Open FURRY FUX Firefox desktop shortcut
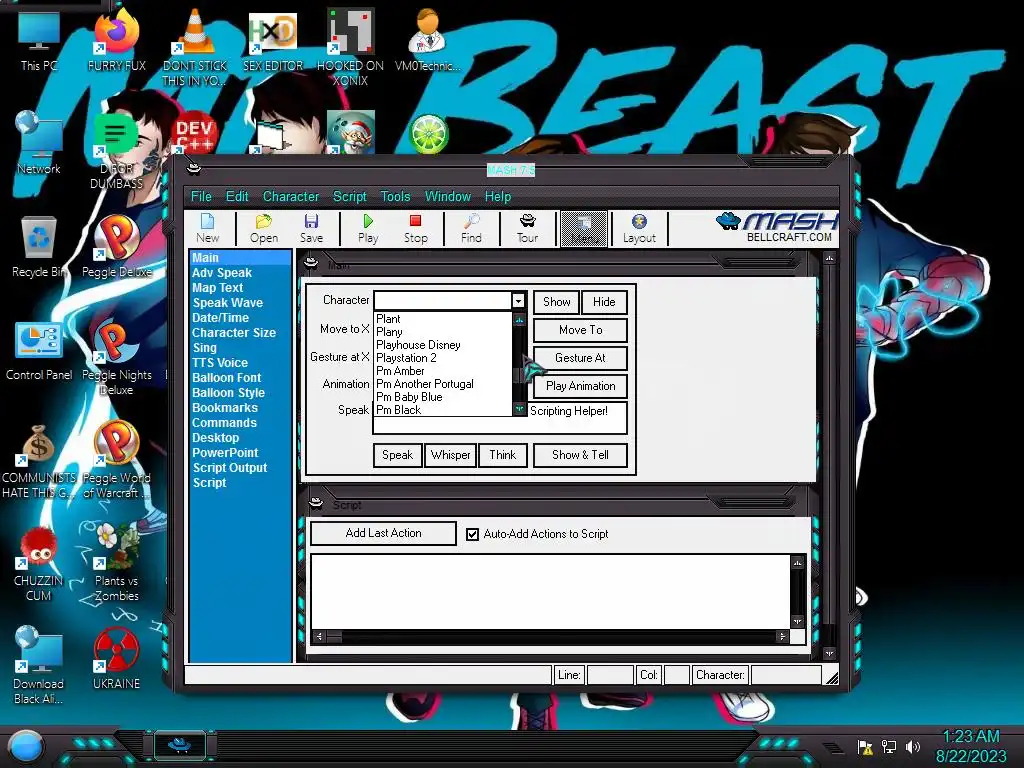 click(x=116, y=40)
